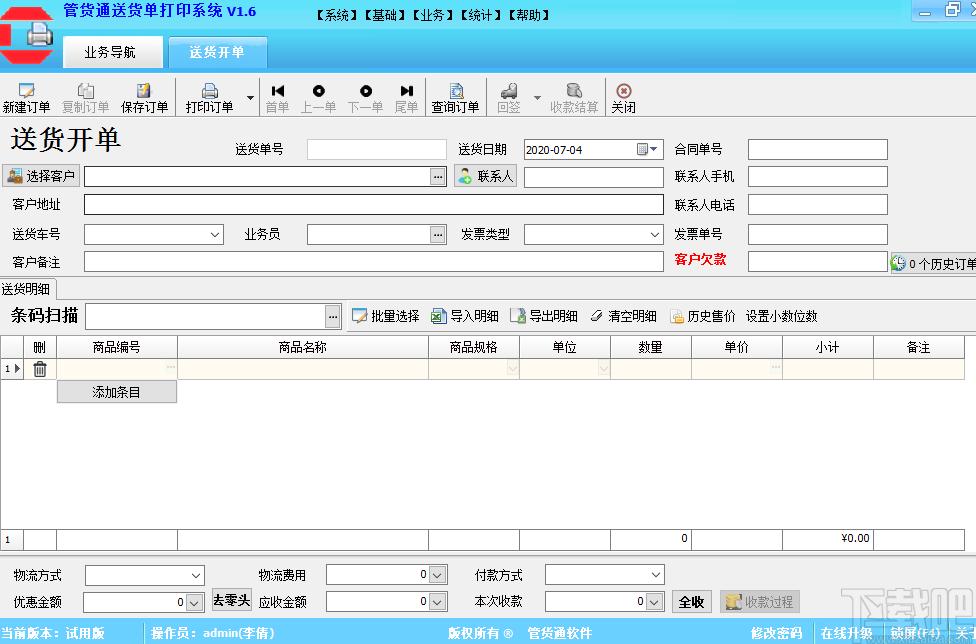Click the trash icon in row 1
This screenshot has width=976, height=644.
40,369
